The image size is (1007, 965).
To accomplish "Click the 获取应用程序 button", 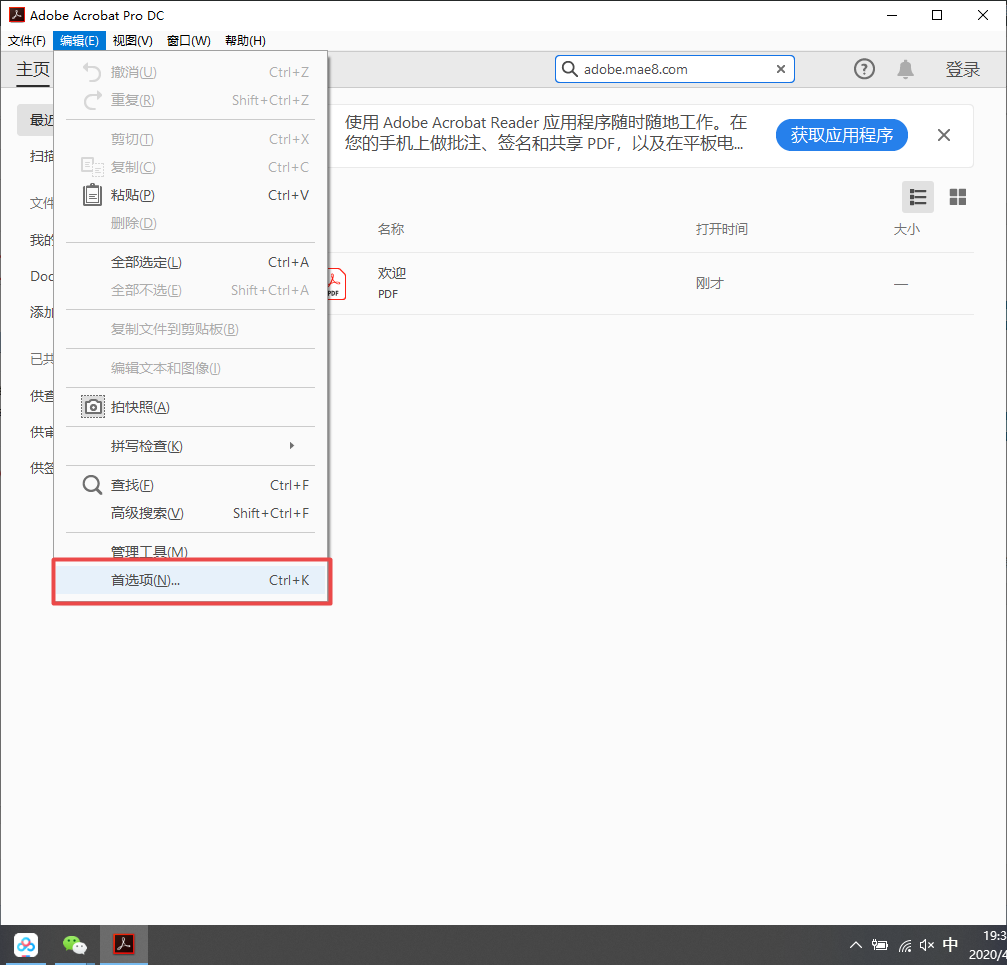I will pyautogui.click(x=841, y=134).
